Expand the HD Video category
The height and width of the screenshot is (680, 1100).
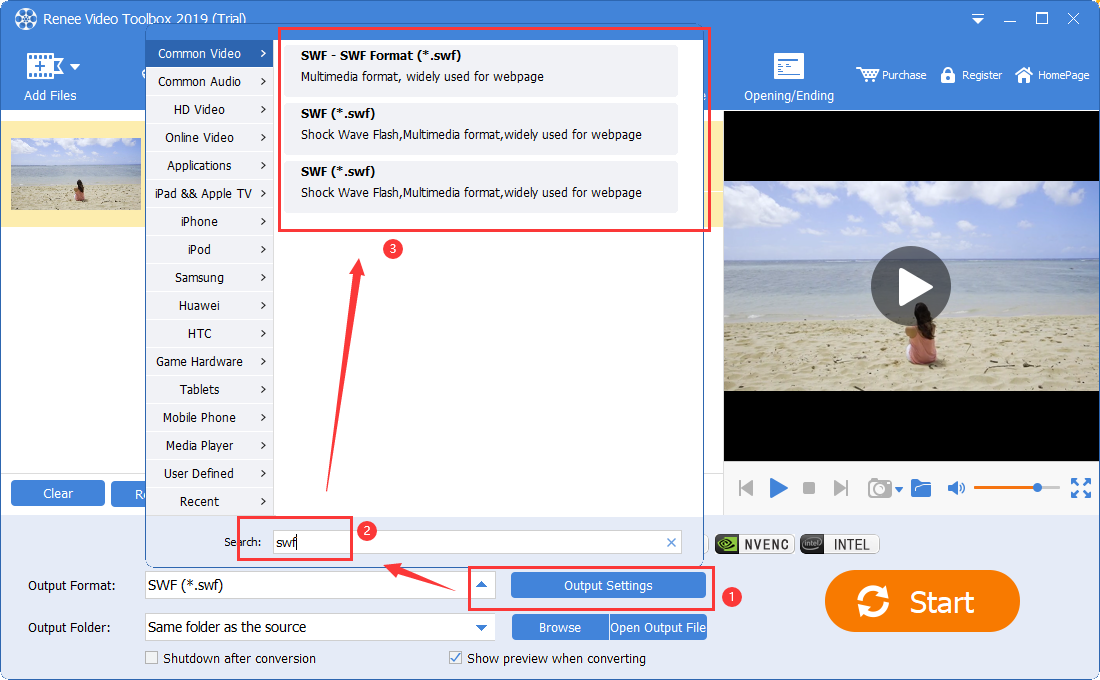pos(209,110)
